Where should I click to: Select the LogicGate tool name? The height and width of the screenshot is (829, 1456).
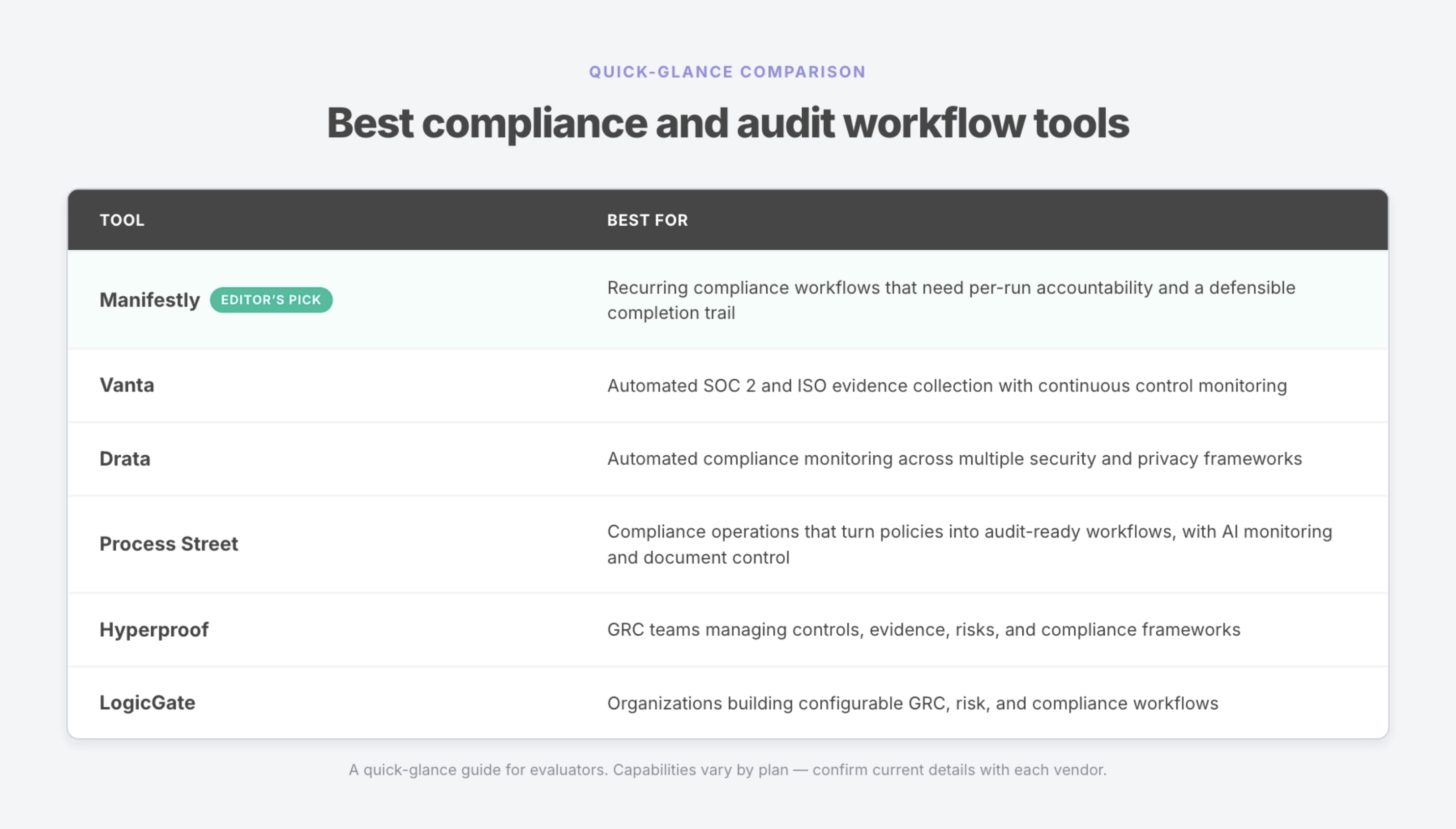click(x=148, y=702)
